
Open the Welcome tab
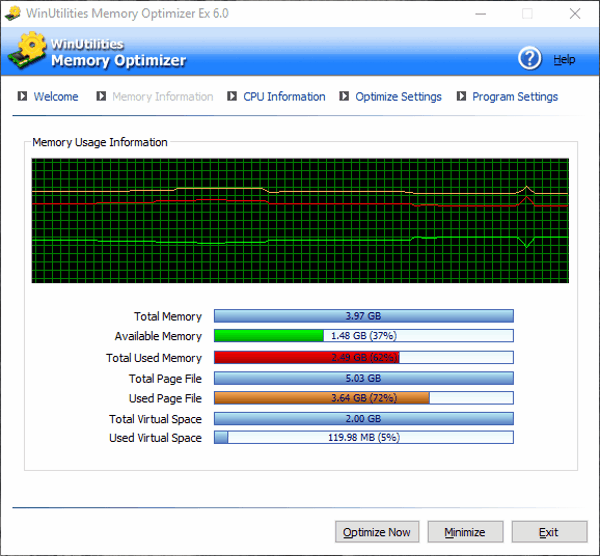coord(56,96)
